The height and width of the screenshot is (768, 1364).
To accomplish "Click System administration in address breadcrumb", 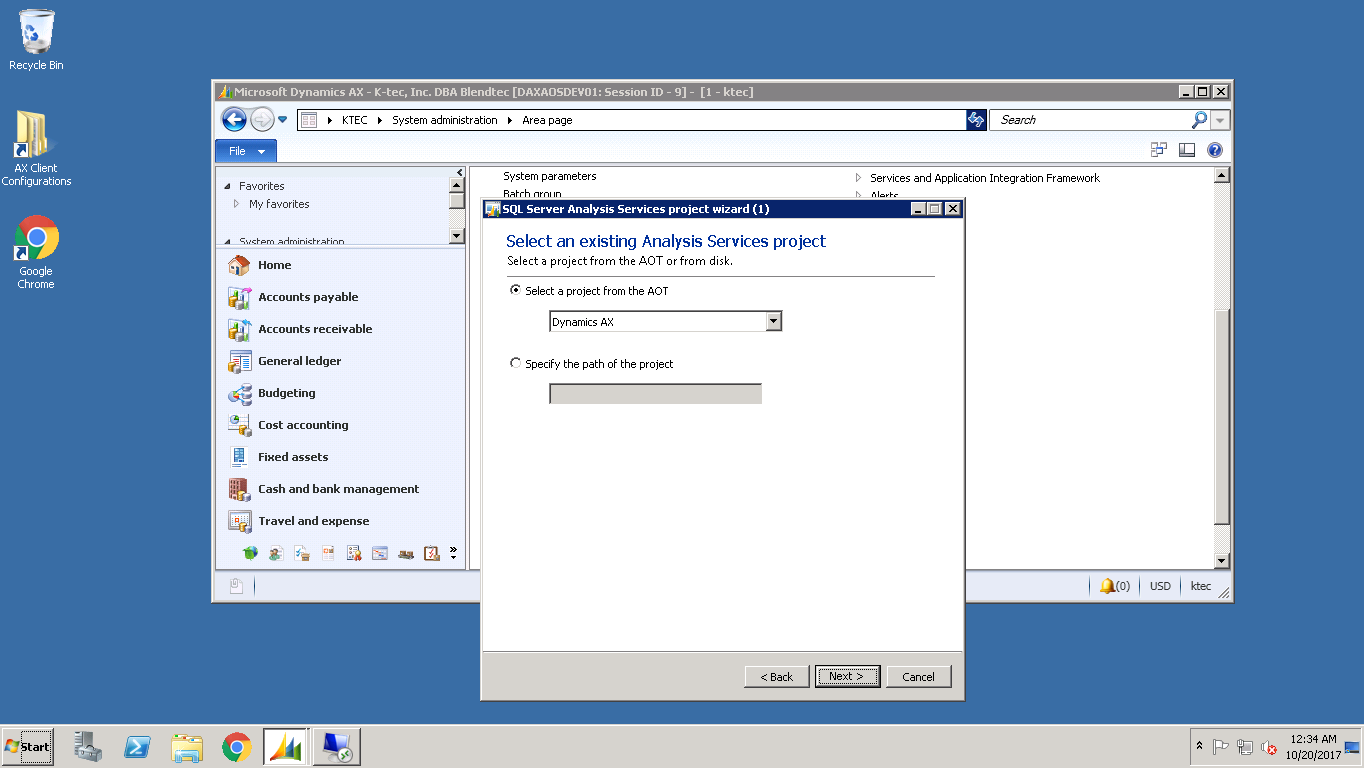I will pos(444,120).
